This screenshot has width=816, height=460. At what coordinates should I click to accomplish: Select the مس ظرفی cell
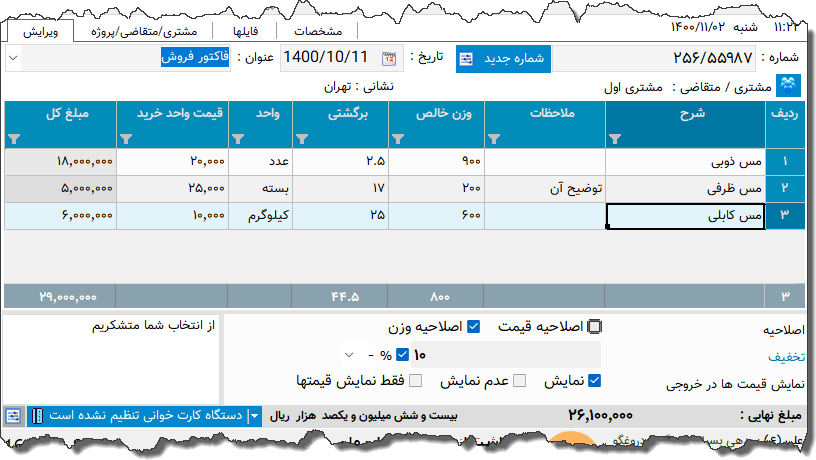[686, 188]
